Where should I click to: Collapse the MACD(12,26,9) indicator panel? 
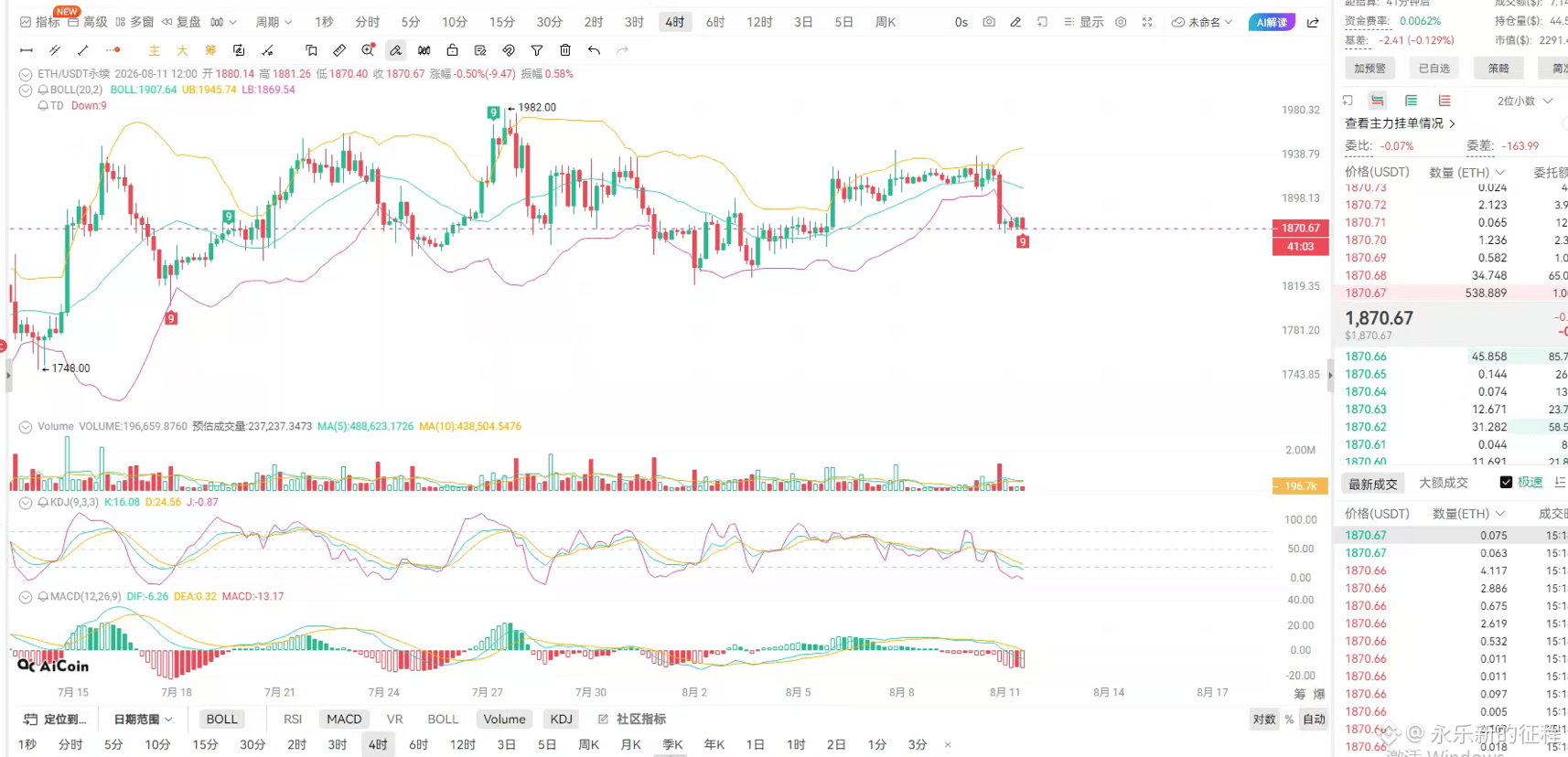26,597
